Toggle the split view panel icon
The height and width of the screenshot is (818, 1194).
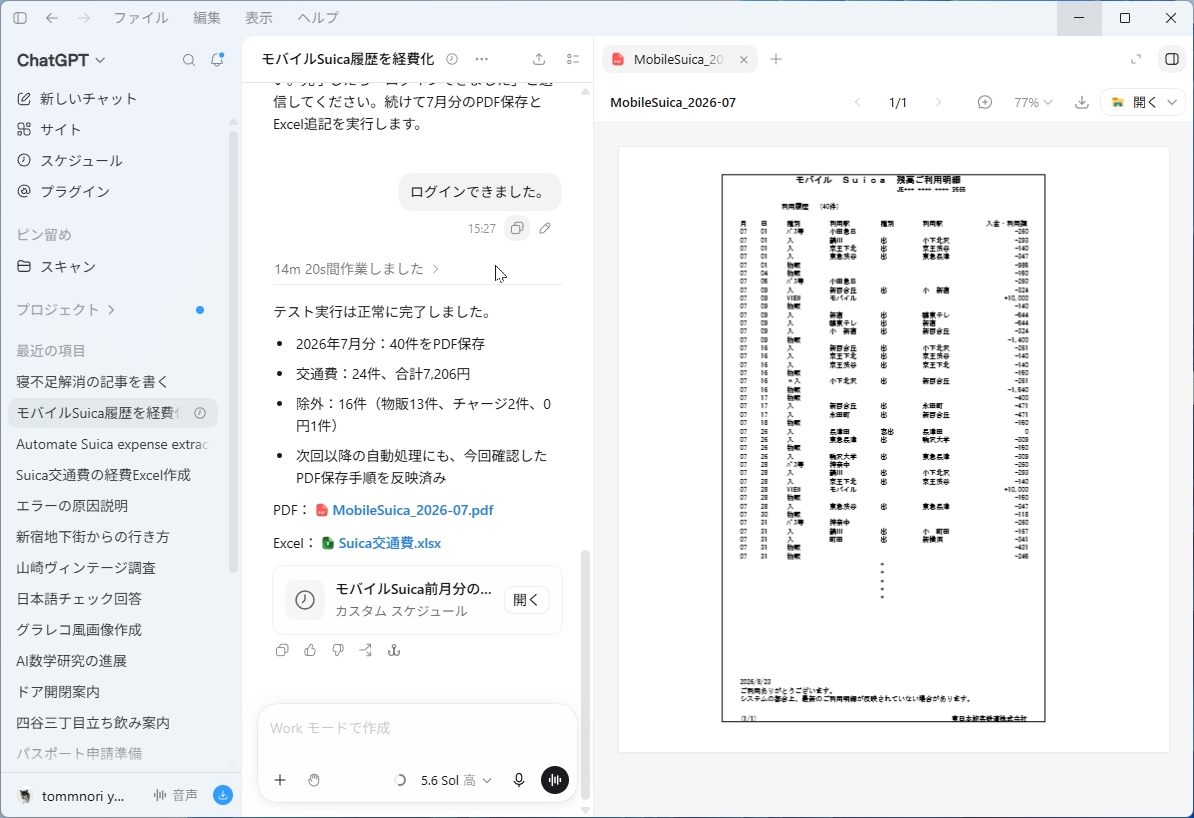(1172, 59)
